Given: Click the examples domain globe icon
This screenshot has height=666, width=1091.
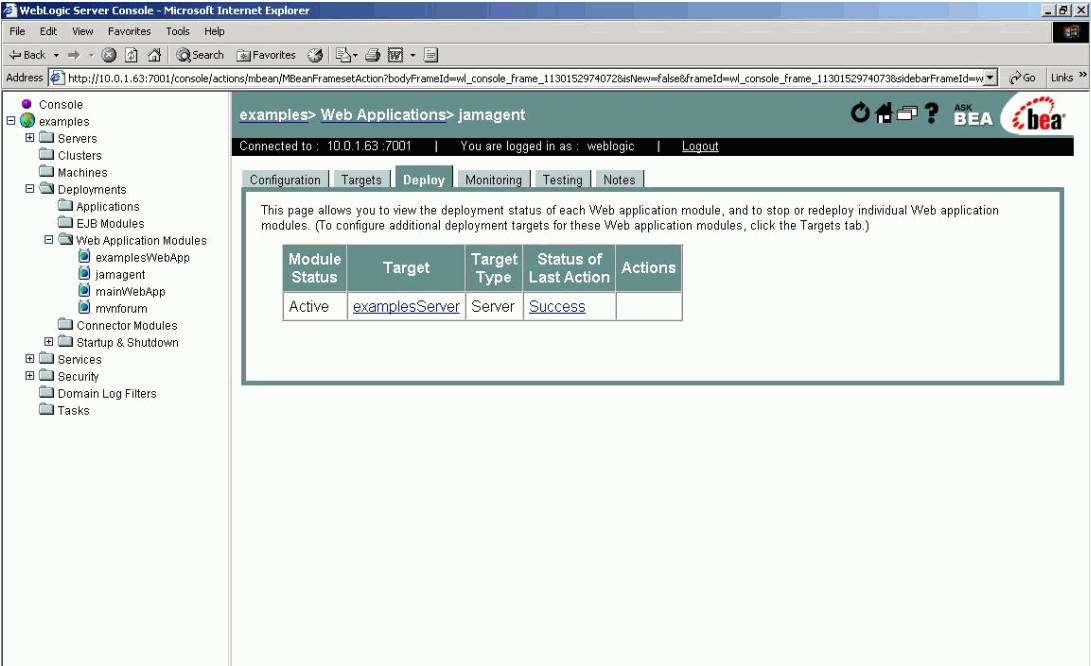Looking at the screenshot, I should [28, 121].
